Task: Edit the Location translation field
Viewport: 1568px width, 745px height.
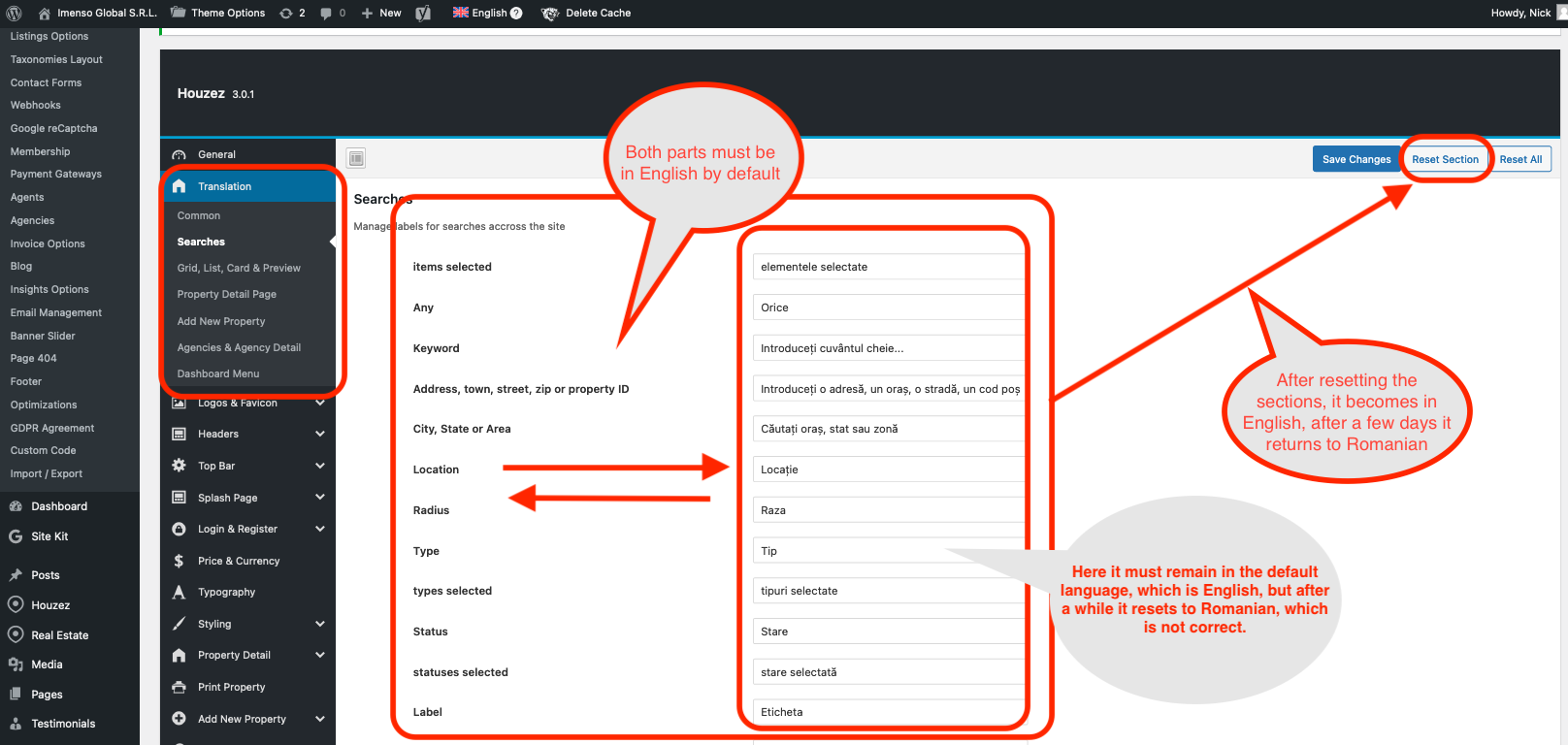Action: tap(889, 470)
